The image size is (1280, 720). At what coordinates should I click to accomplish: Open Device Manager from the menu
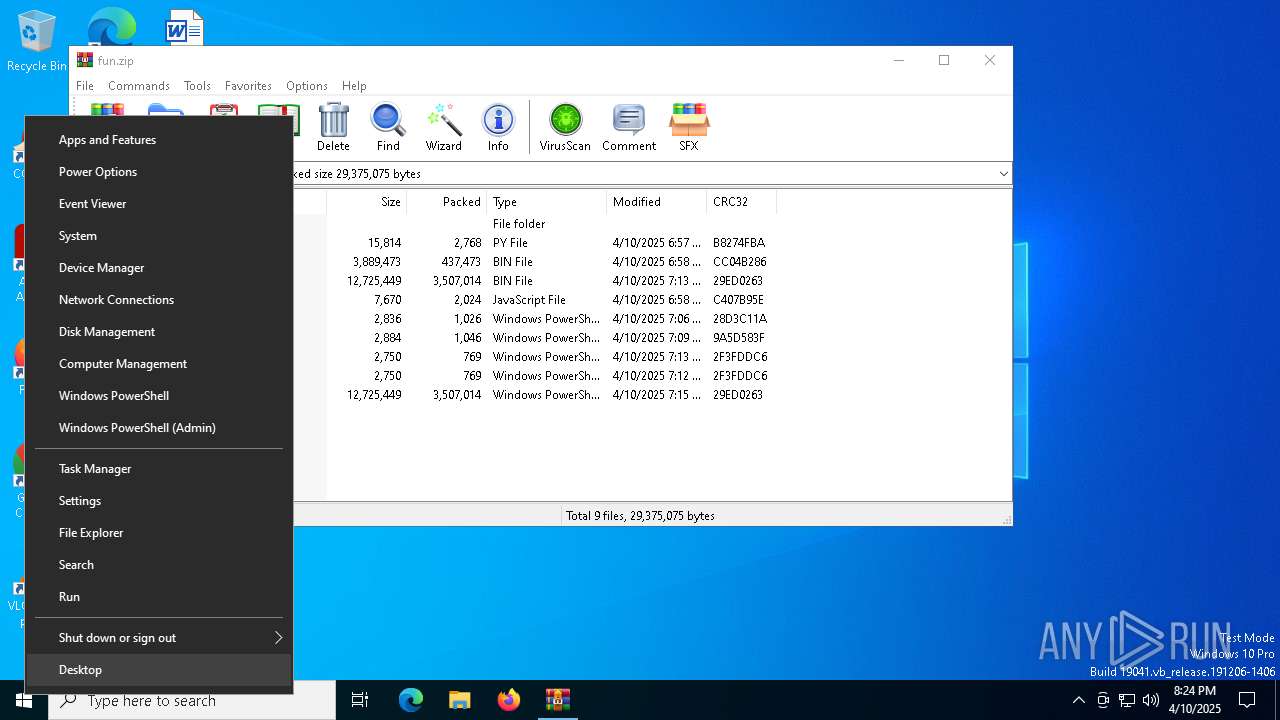click(159, 268)
